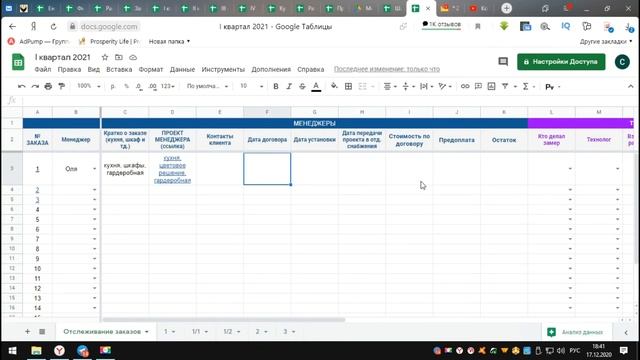Screen dimensions: 640x360
Task: Star the I квартал 2021 document
Action: point(105,57)
